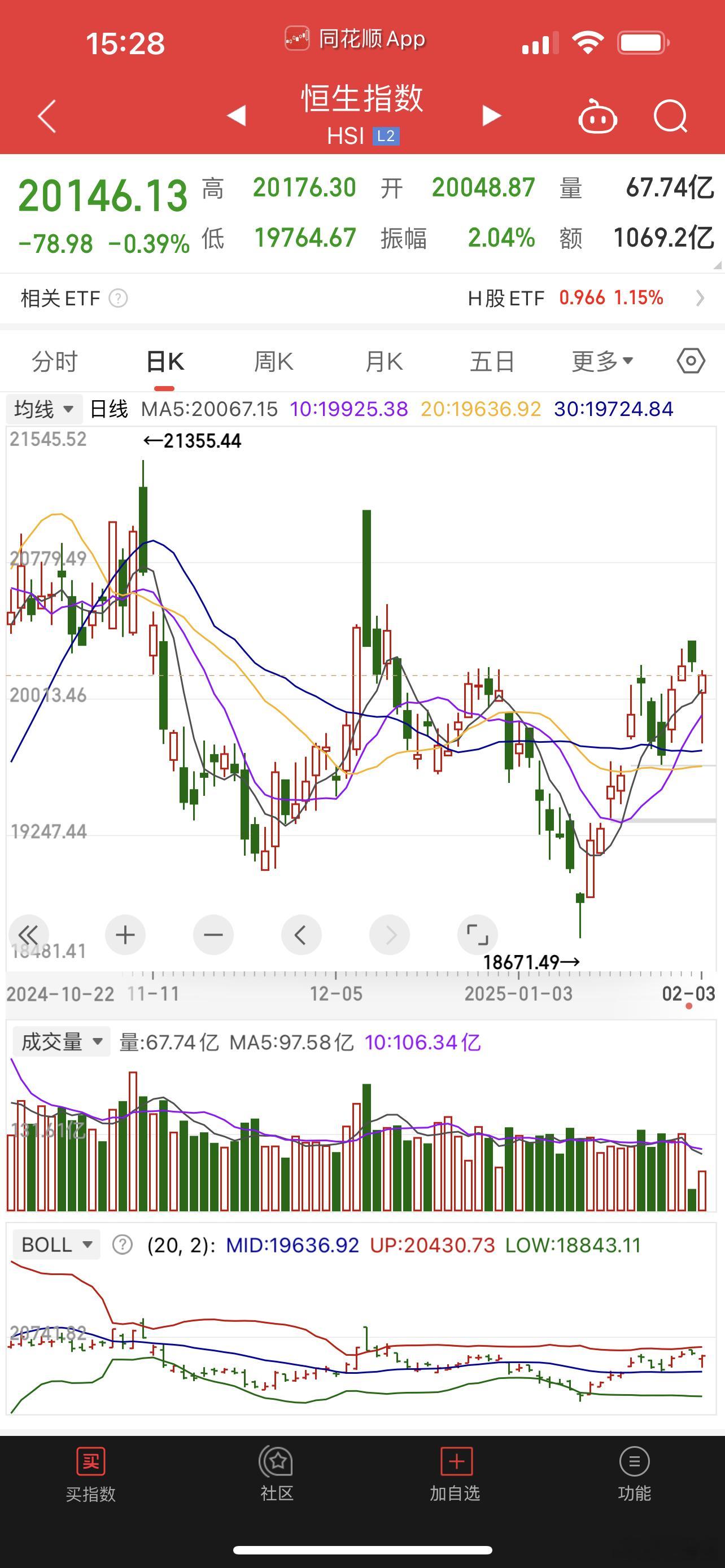Image resolution: width=725 pixels, height=1568 pixels.
Task: Tap the question mark beside 相关ETF
Action: pos(118,298)
